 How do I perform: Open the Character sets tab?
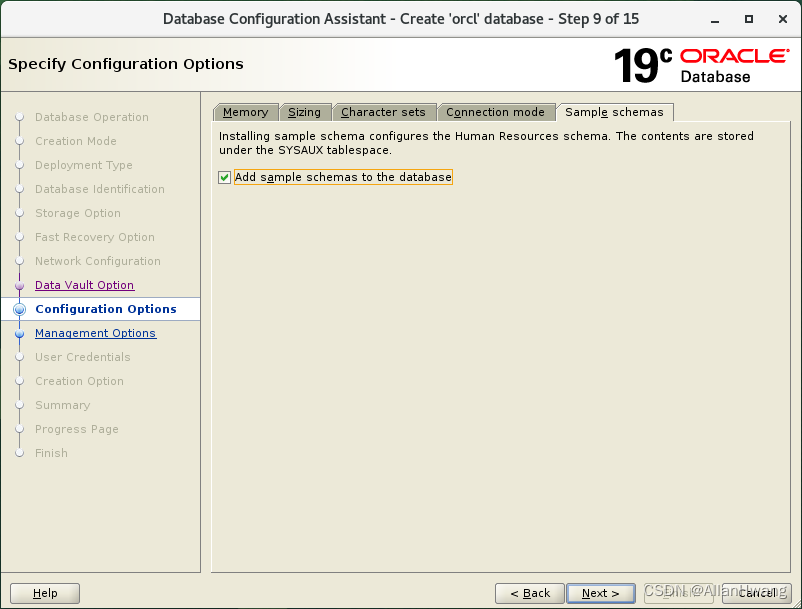385,112
